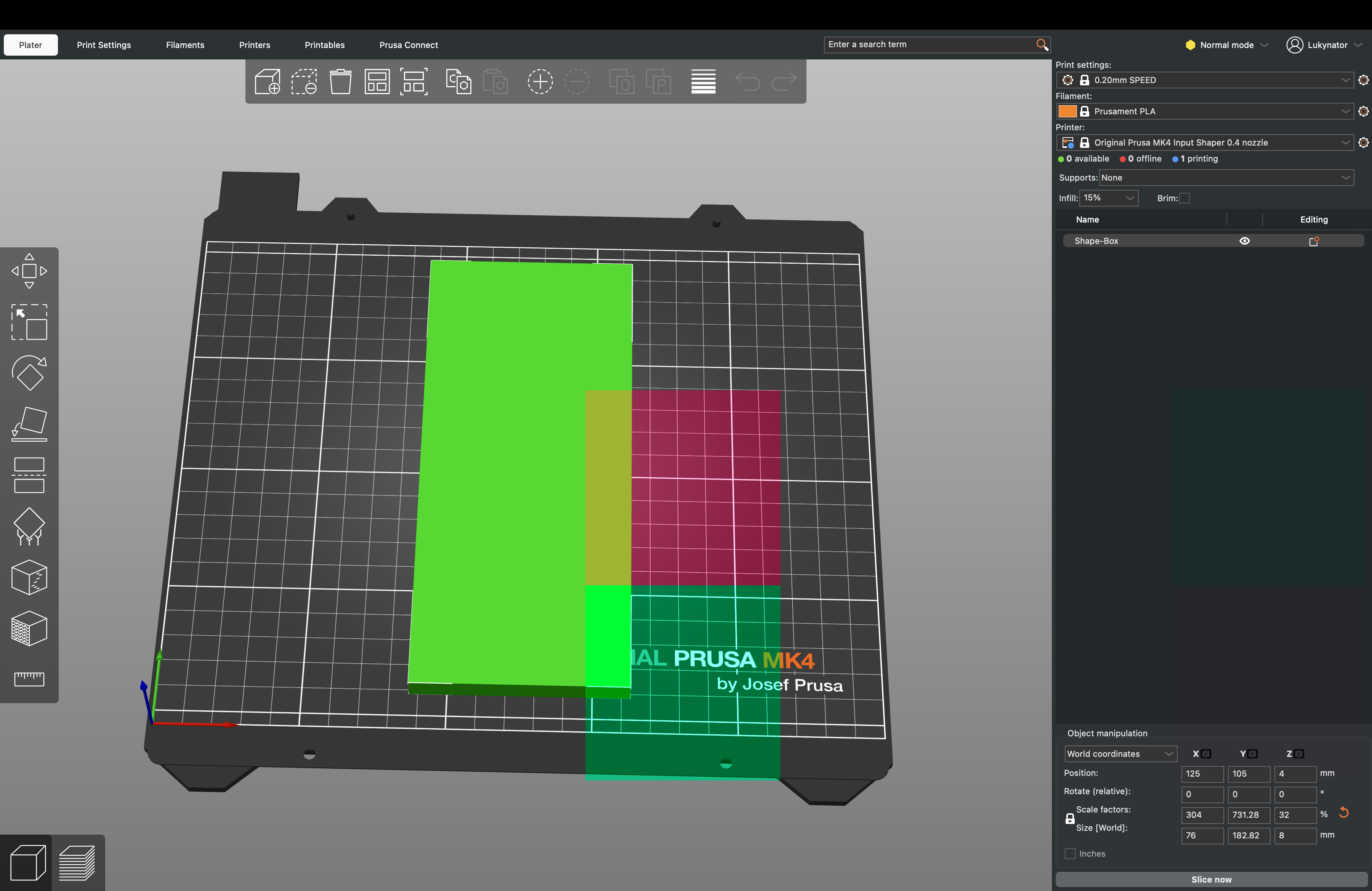Reset scale with orange arrow icon
This screenshot has height=891, width=1372.
pos(1344,812)
